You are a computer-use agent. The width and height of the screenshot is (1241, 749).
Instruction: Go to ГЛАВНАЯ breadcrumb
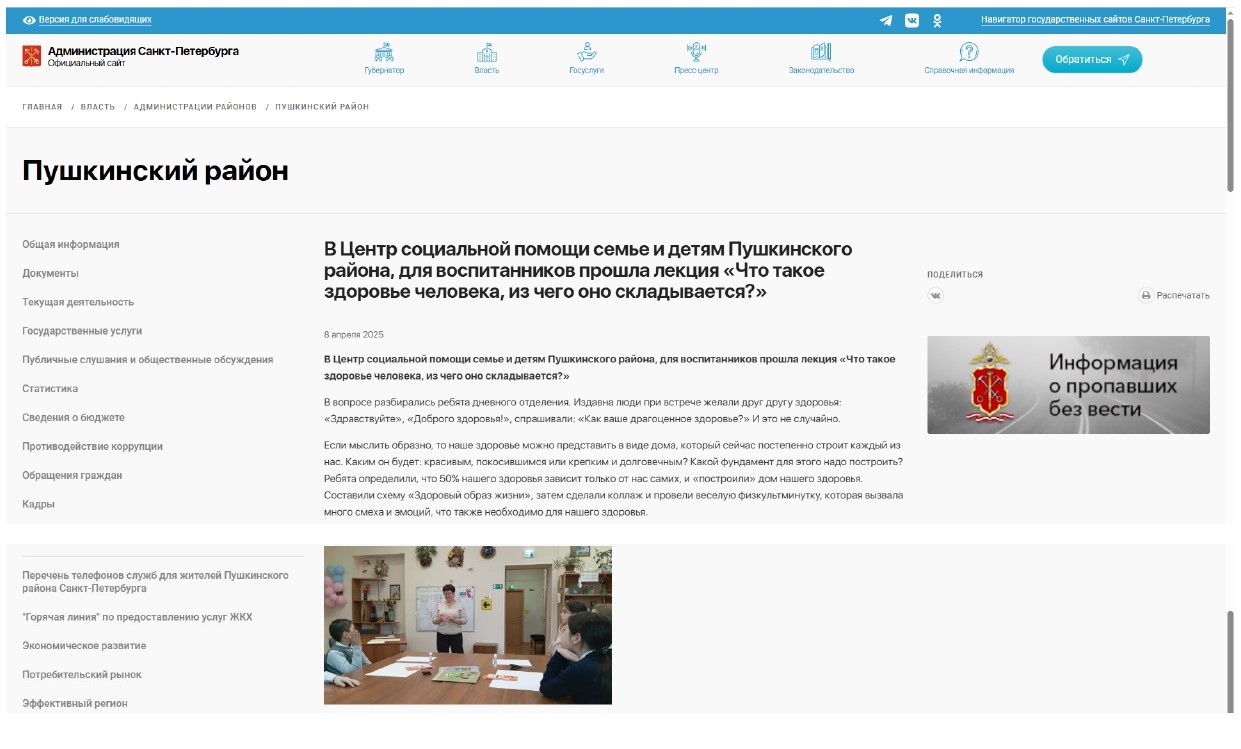tap(42, 107)
